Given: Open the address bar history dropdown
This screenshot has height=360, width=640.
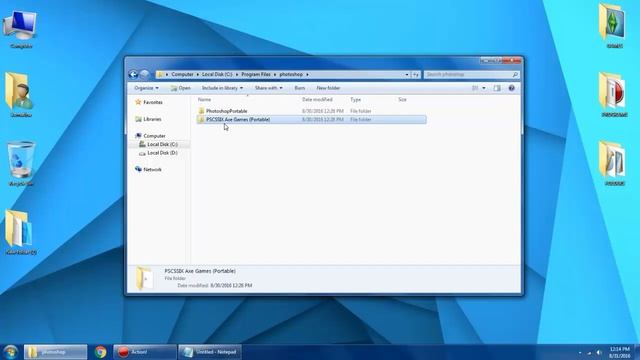Looking at the screenshot, I should click(x=407, y=74).
